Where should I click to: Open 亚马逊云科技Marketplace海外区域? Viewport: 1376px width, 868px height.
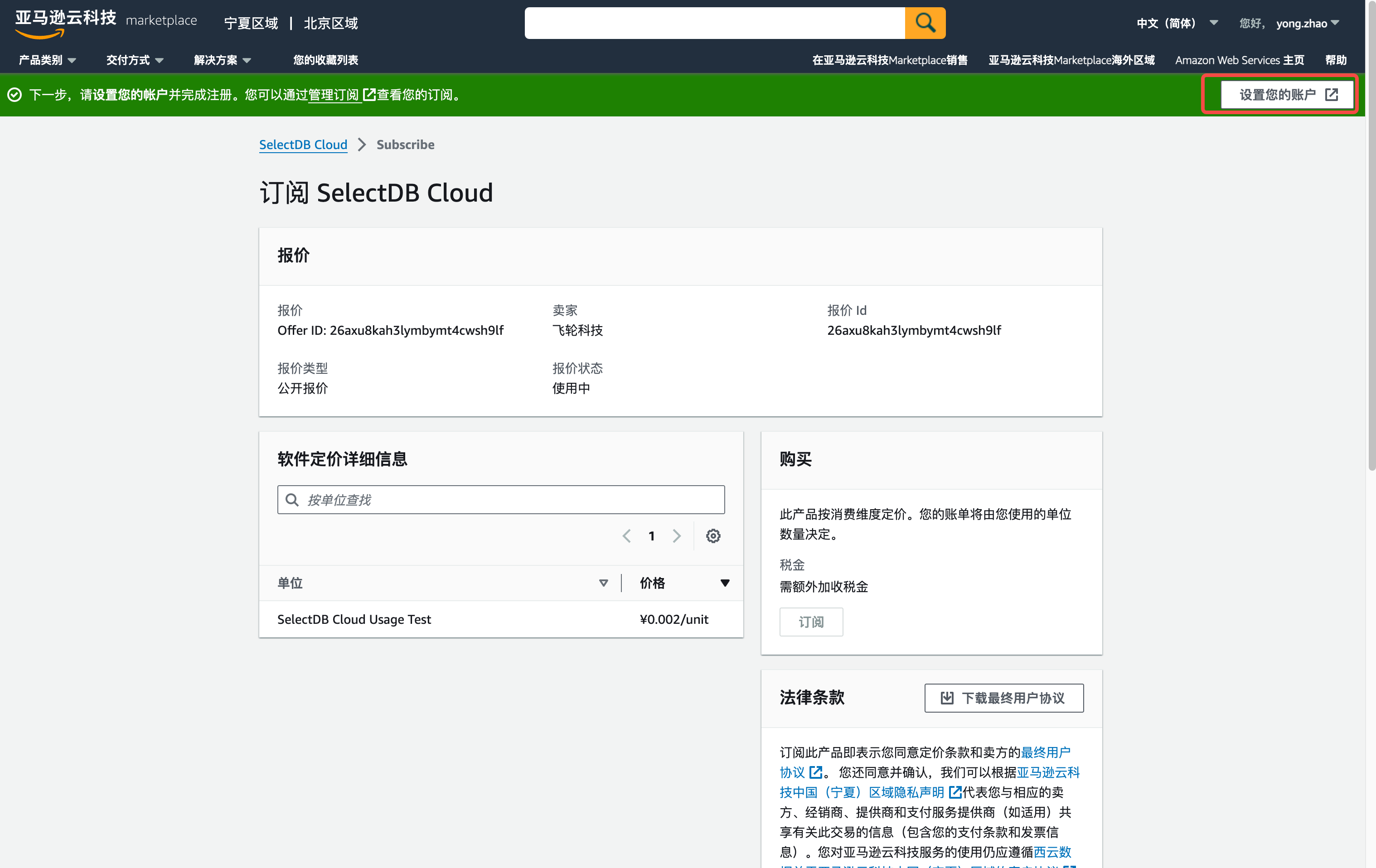(1071, 60)
